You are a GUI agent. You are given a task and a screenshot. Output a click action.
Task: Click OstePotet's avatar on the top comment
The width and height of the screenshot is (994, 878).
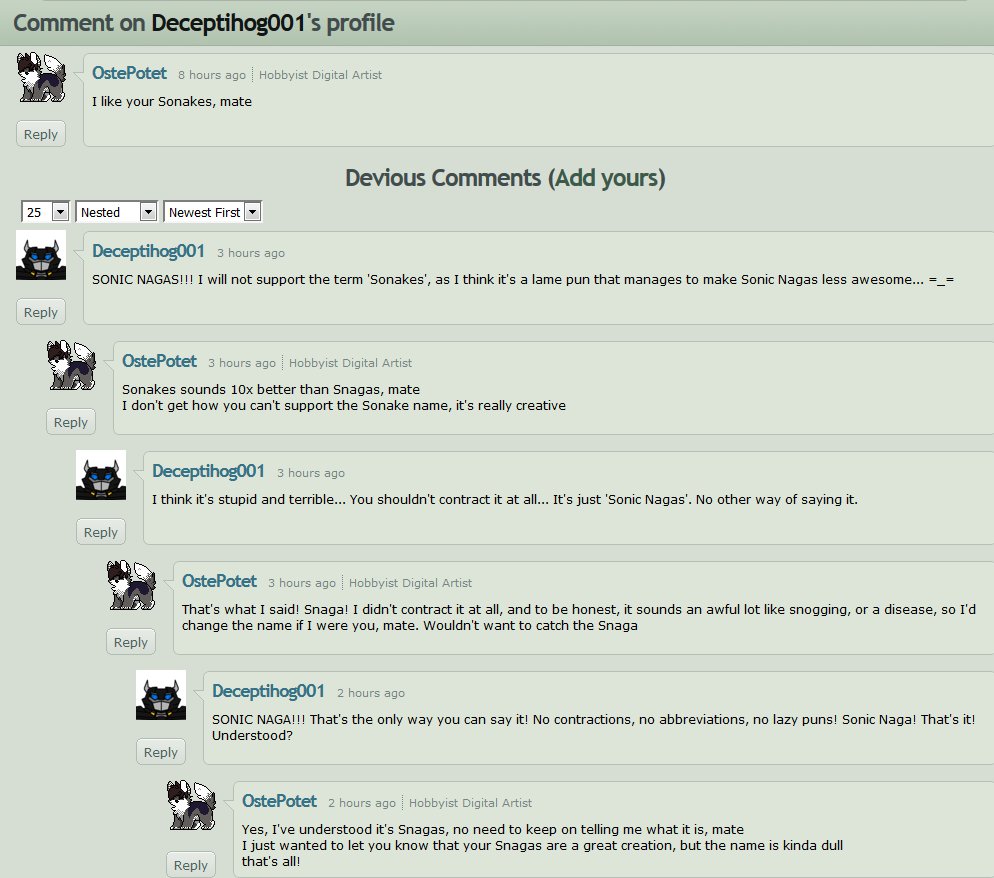pyautogui.click(x=41, y=77)
